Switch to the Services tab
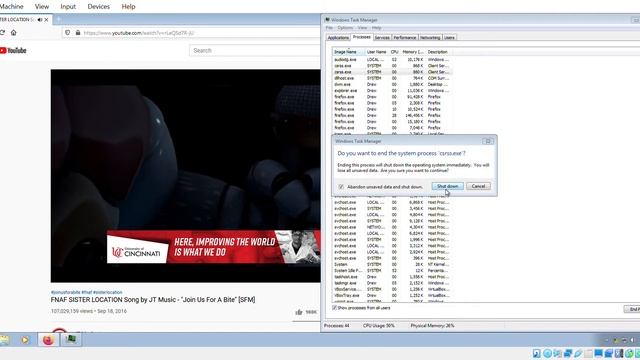 click(382, 38)
